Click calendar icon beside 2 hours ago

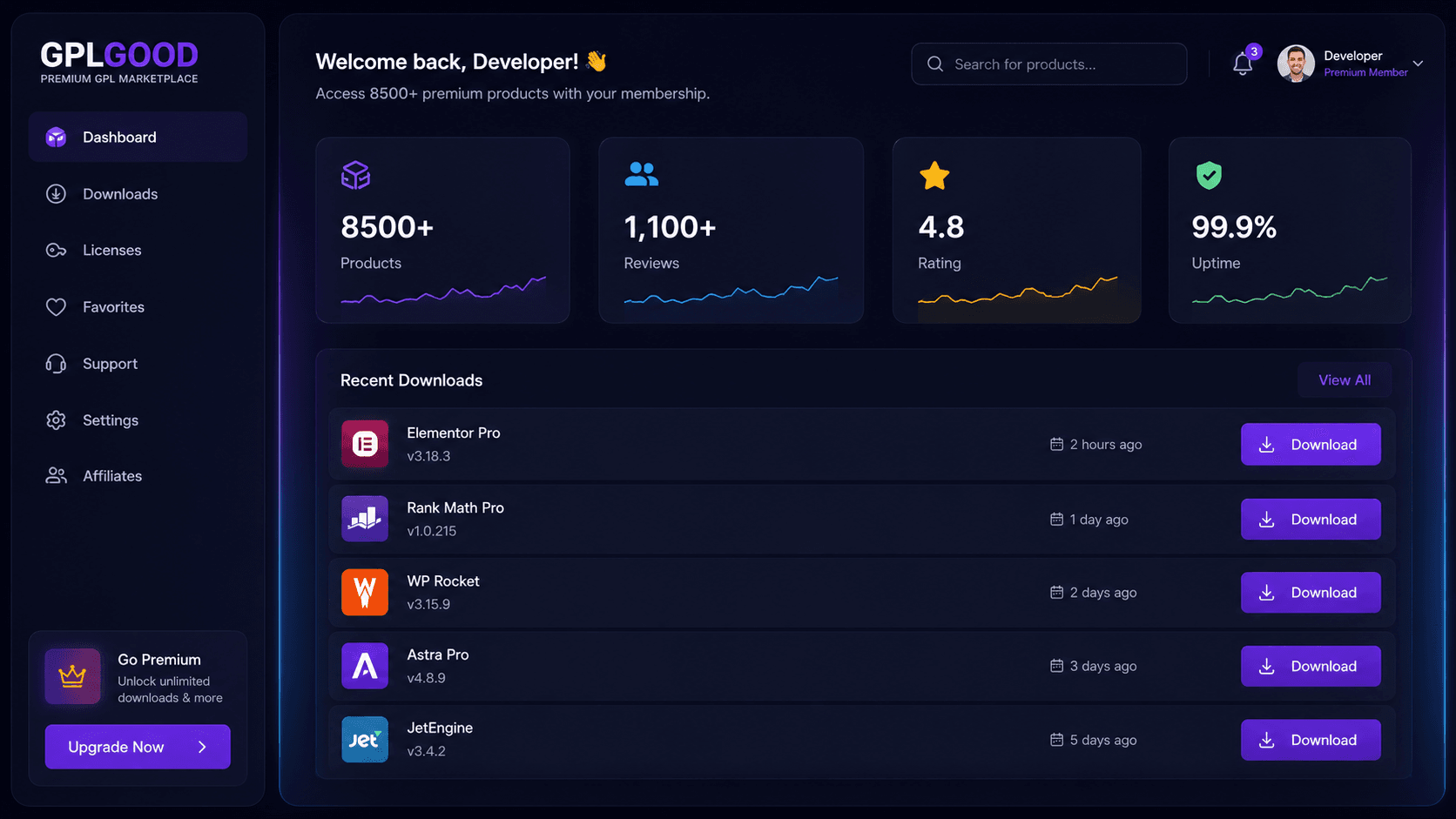pyautogui.click(x=1056, y=444)
